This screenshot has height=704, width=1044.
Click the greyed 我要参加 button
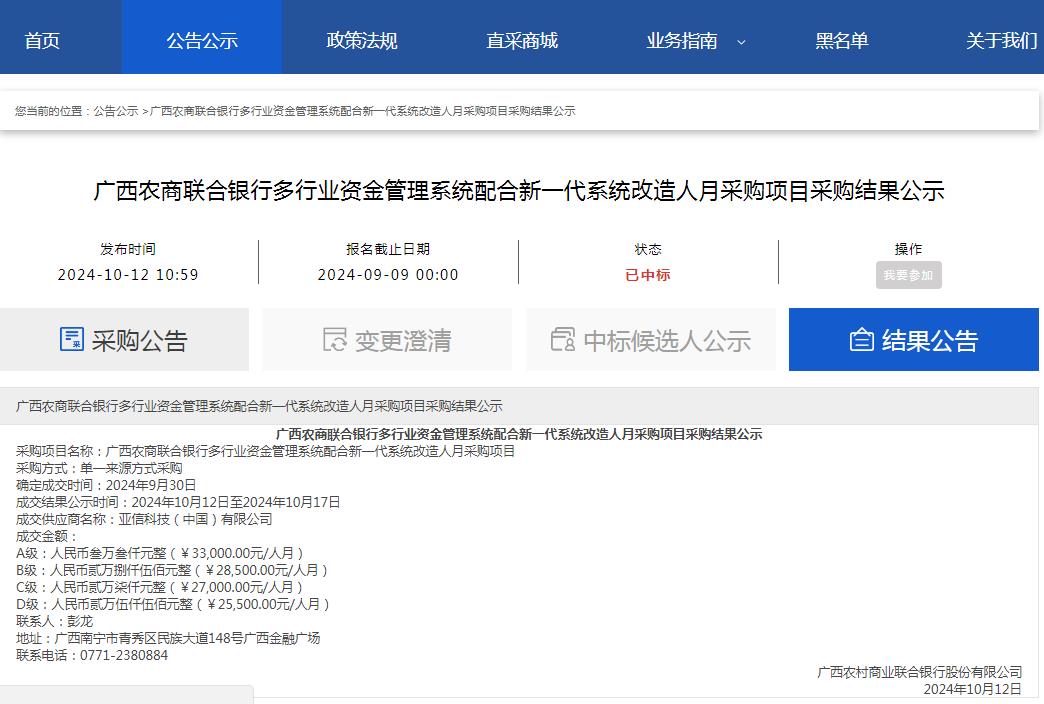tap(908, 275)
